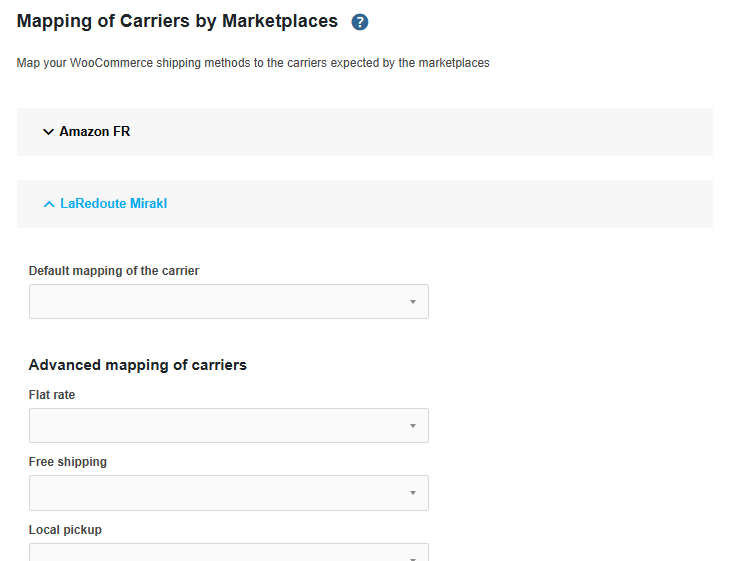The image size is (737, 561).
Task: Open the Flat rate carrier dropdown
Action: 228,426
